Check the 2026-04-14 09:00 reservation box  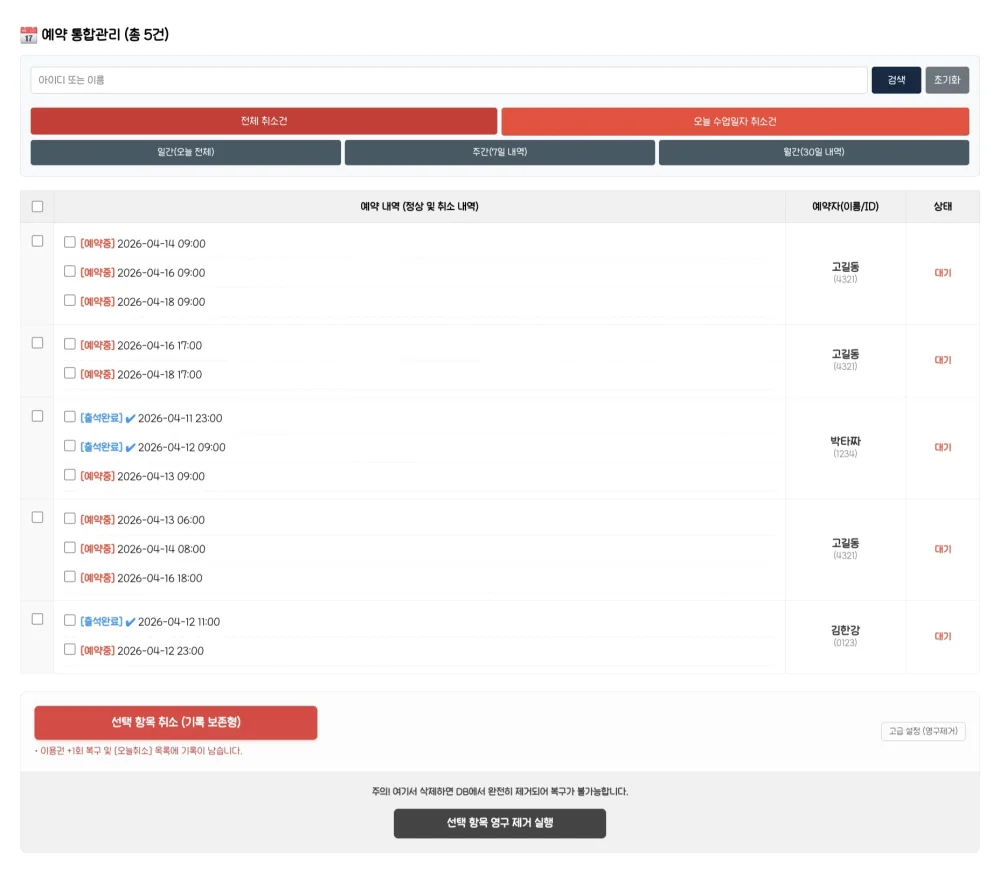point(70,242)
